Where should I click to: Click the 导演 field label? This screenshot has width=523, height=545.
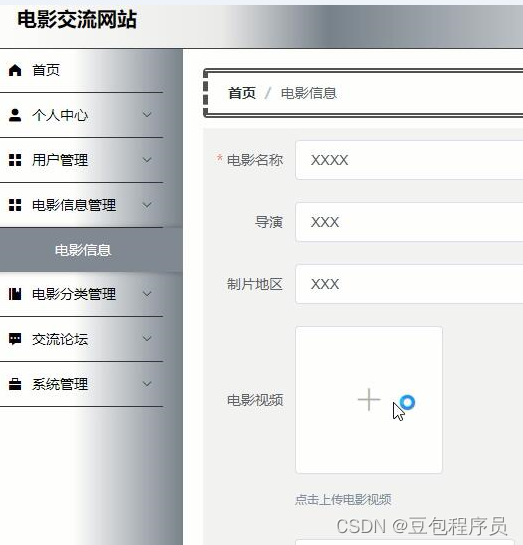pos(269,222)
